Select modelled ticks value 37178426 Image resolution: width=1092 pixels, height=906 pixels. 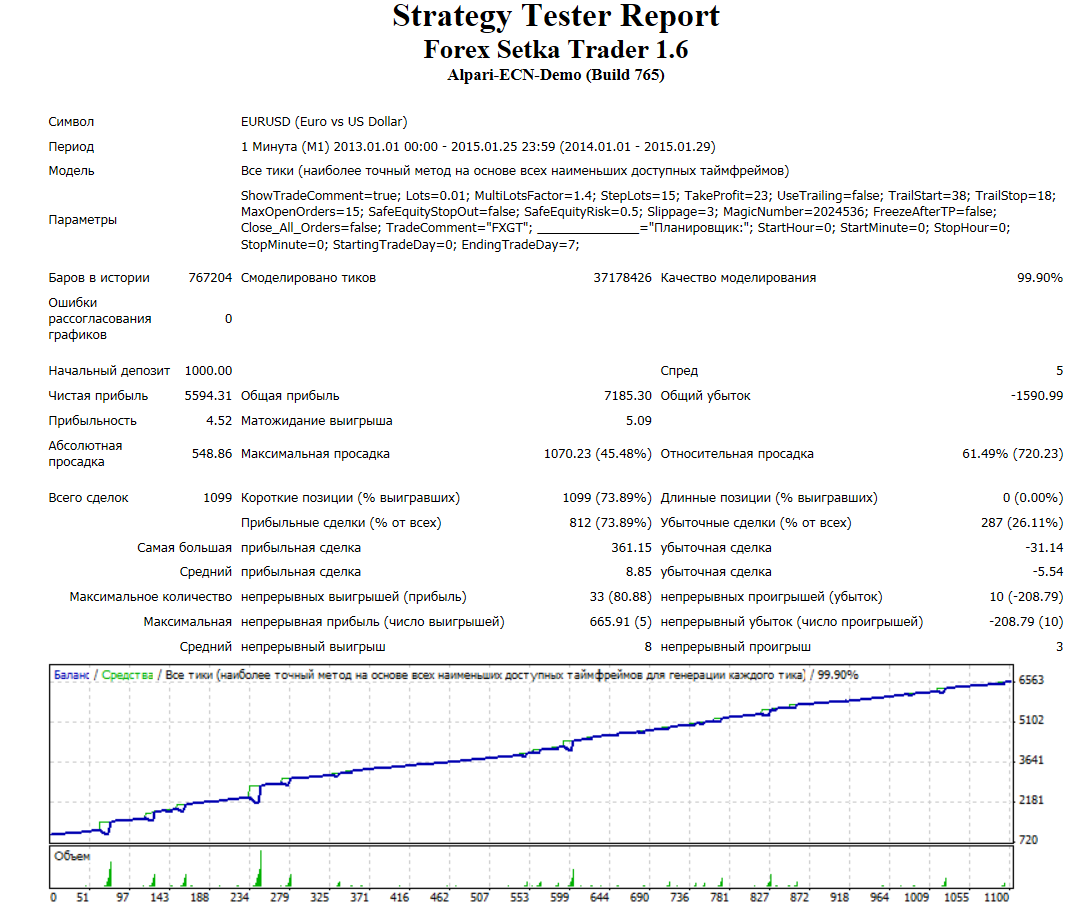[x=622, y=278]
